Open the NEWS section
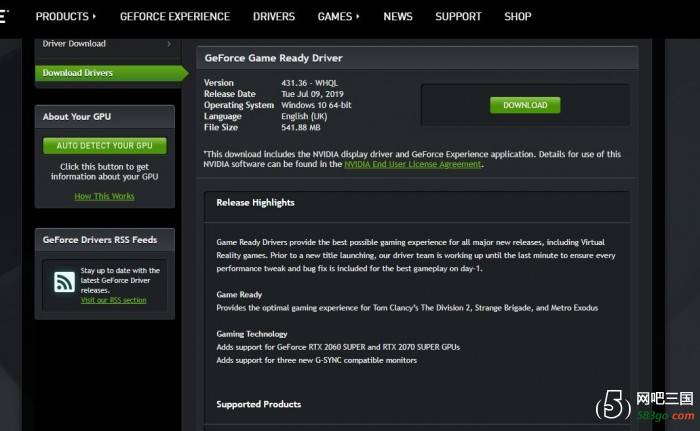 (x=398, y=17)
